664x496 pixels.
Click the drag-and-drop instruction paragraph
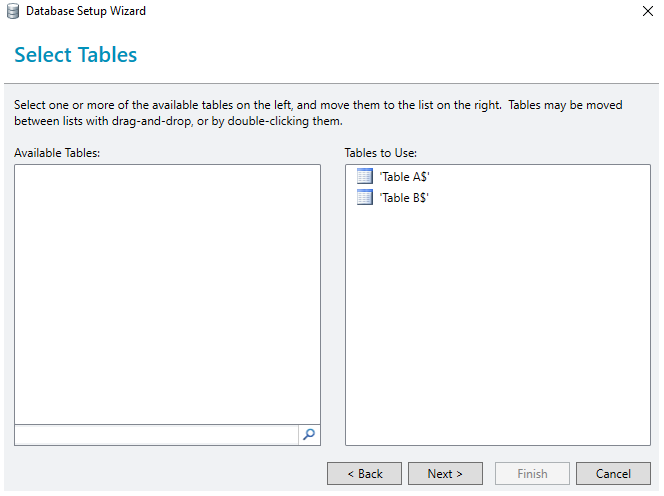[318, 113]
